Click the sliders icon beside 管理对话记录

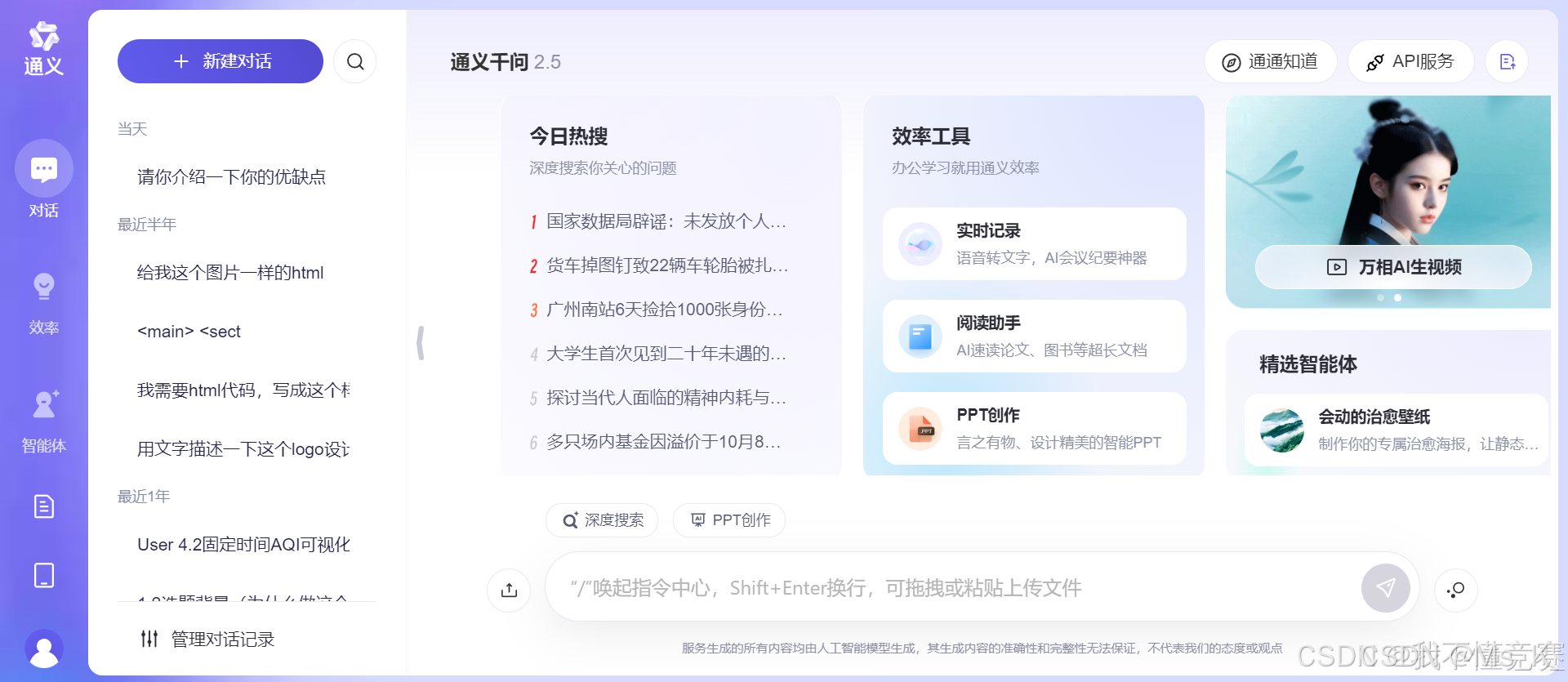pos(149,639)
